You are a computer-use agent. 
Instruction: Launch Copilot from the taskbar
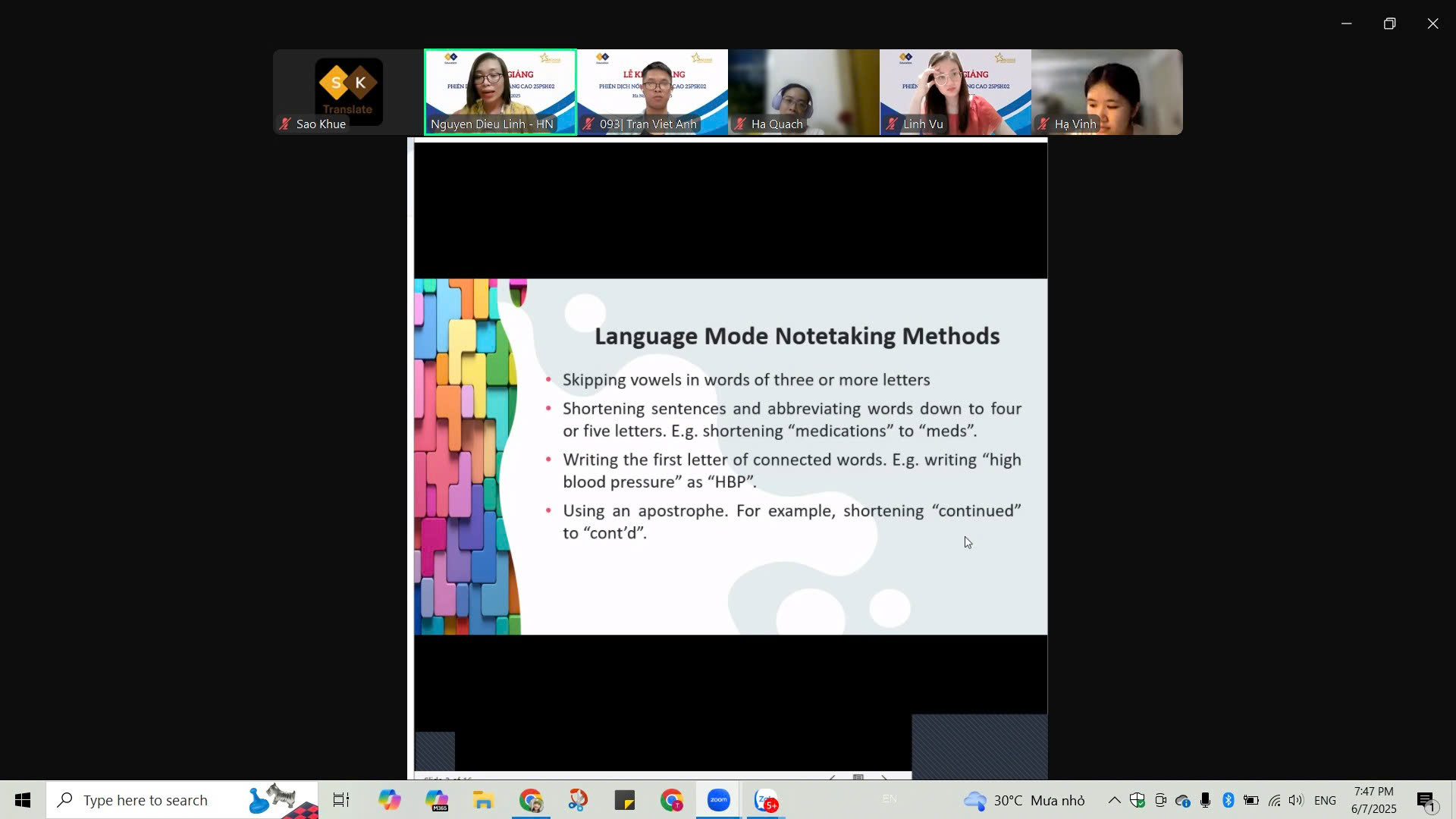pos(390,800)
